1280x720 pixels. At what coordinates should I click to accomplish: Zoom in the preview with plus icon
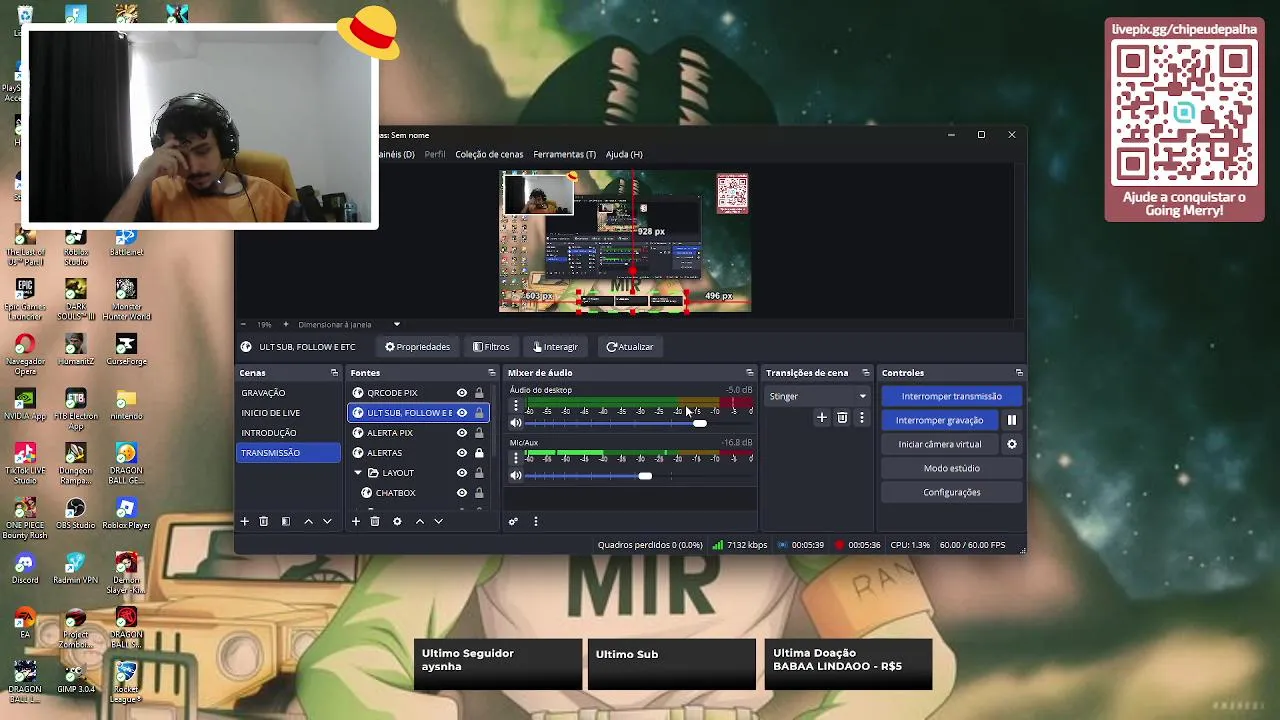point(286,324)
